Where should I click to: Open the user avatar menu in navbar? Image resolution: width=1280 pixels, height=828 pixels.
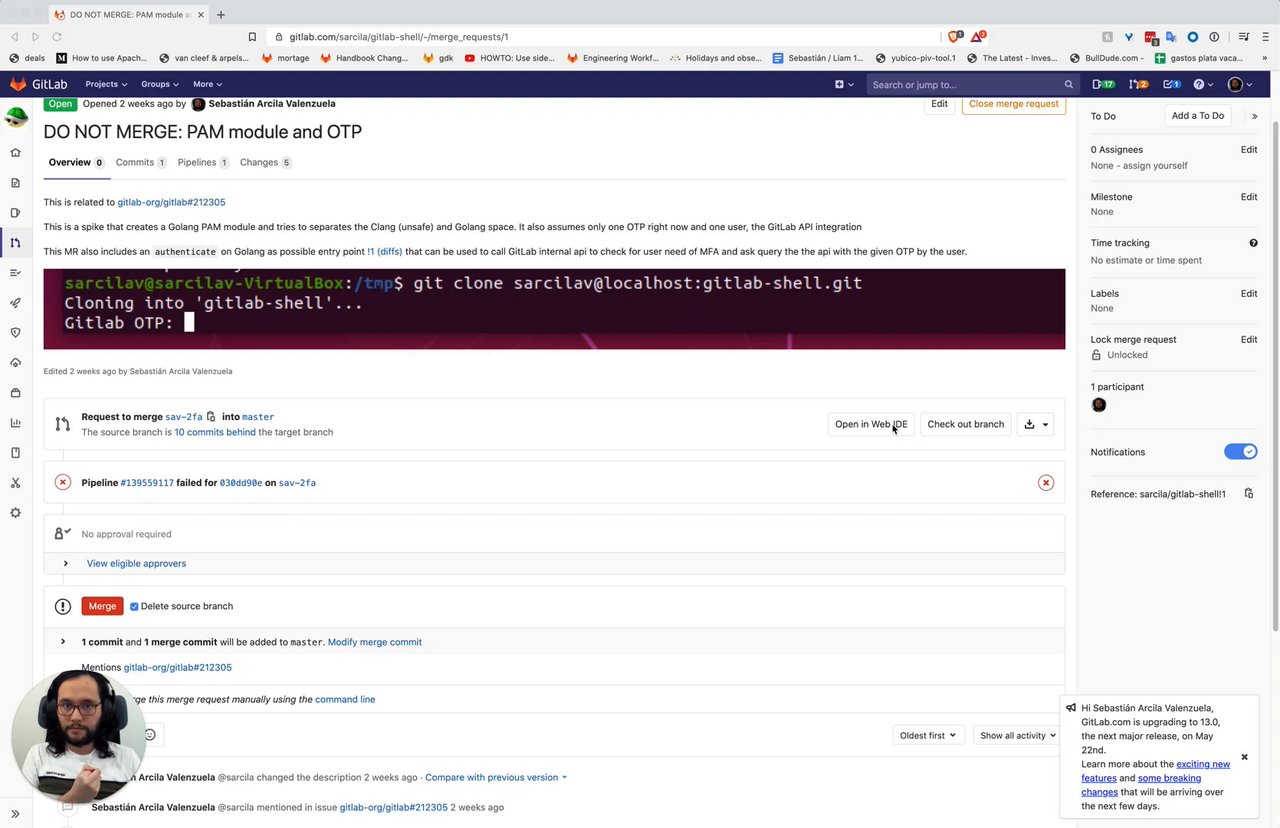(x=1239, y=84)
